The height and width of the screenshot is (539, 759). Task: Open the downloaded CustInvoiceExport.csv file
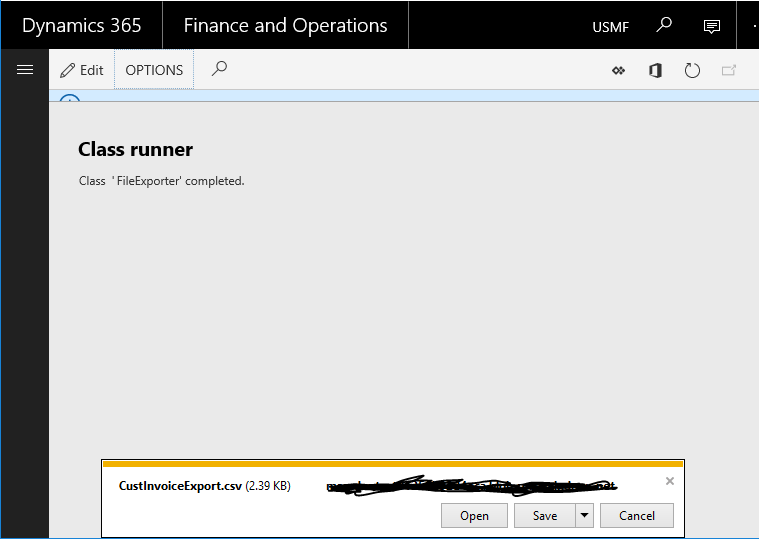(474, 515)
